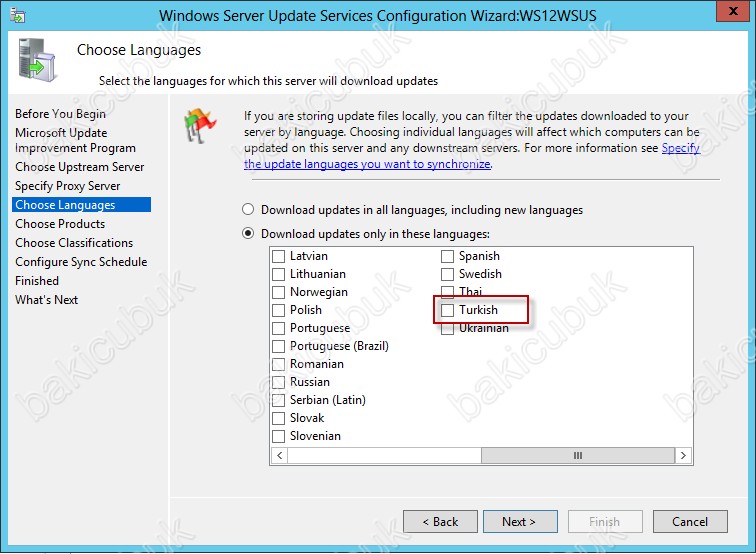Open Specify Proxy Server step
Viewport: 756px width, 554px height.
tap(68, 186)
